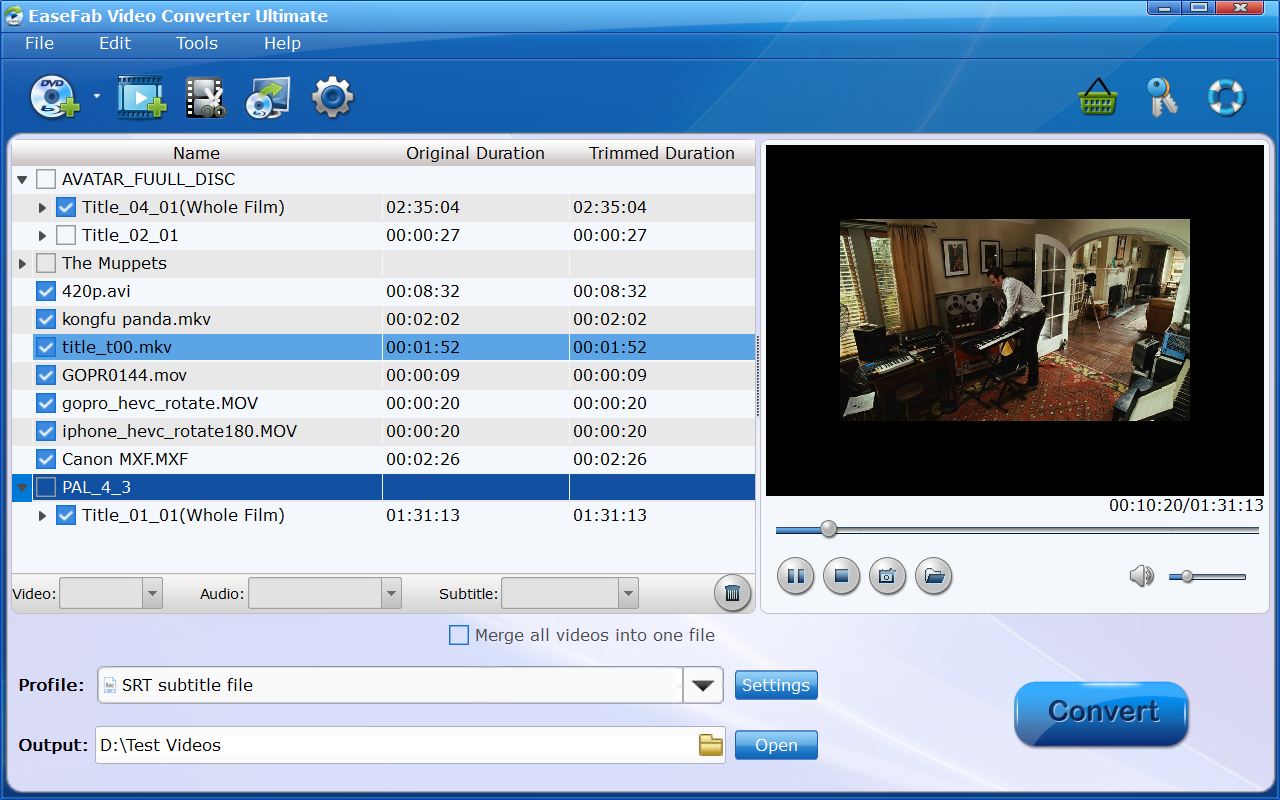
Task: Click the shopping basket buy icon
Action: pos(1097,97)
